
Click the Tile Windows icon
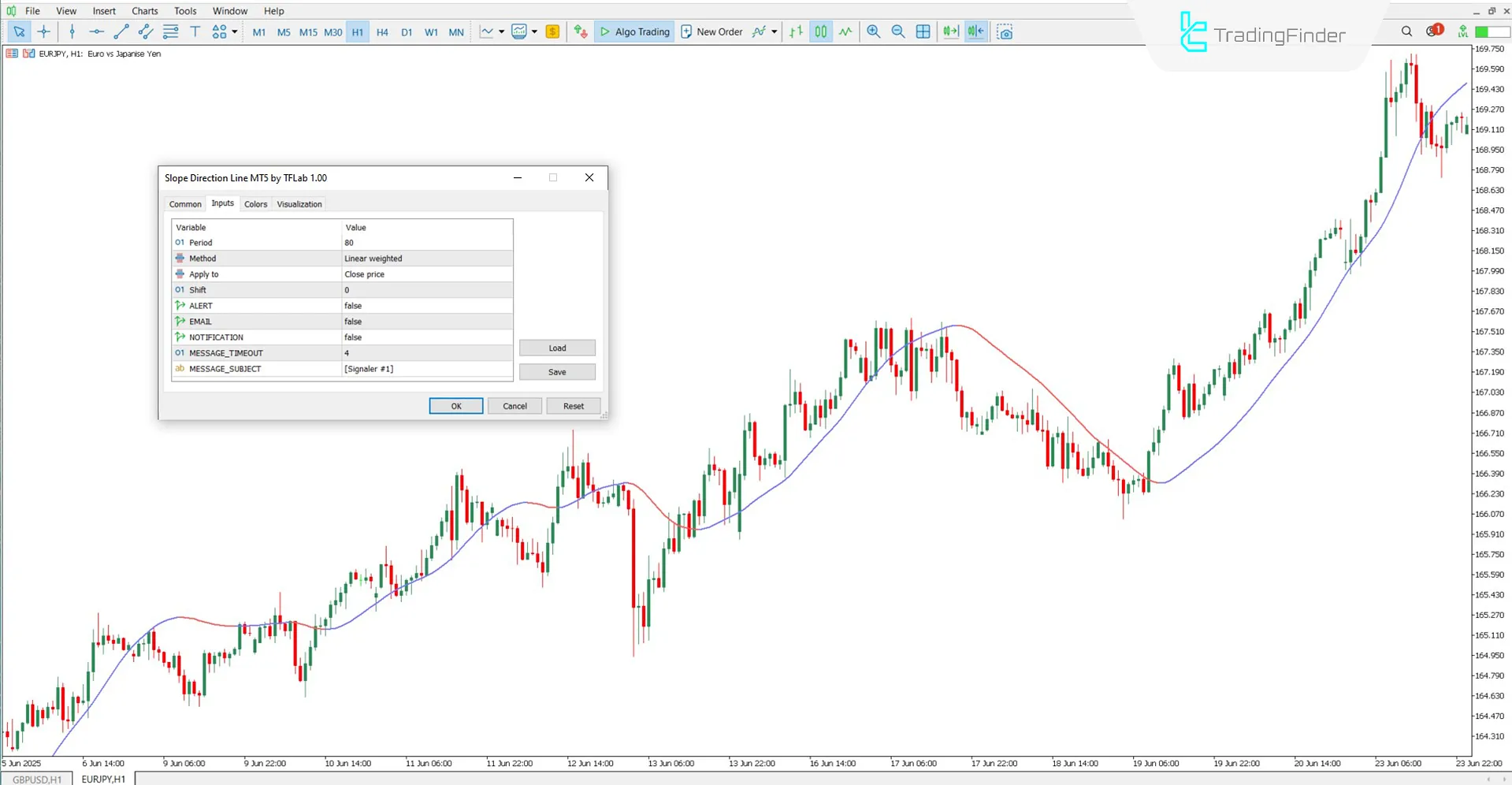pyautogui.click(x=923, y=32)
